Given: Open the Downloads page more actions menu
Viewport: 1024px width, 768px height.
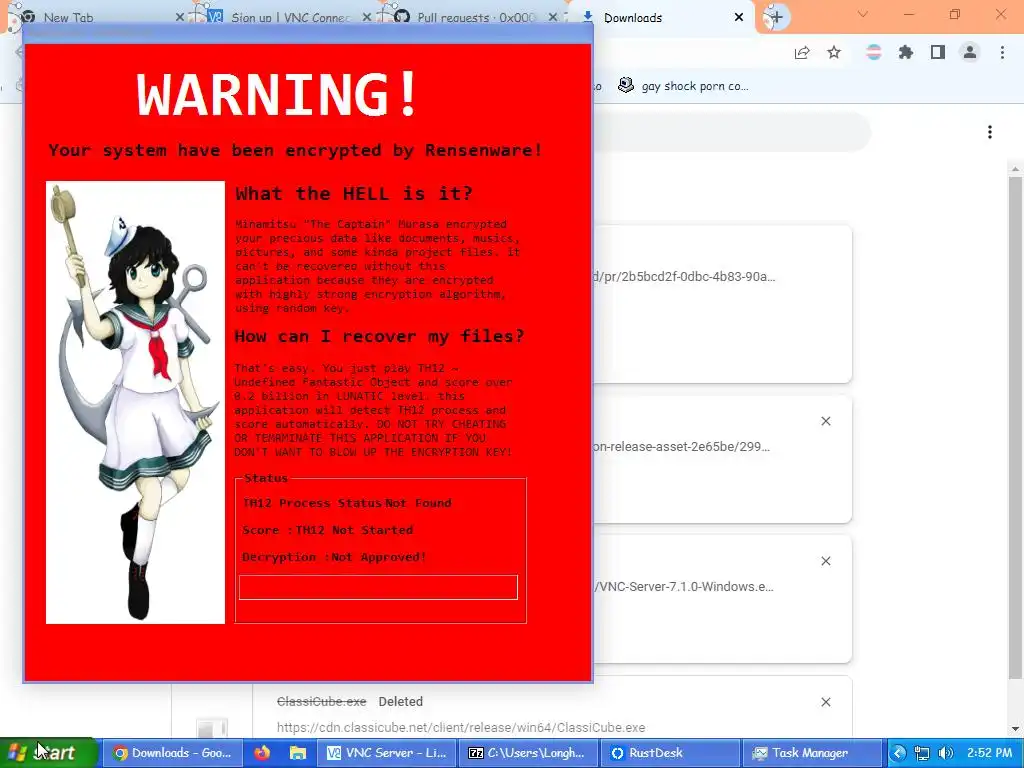Looking at the screenshot, I should click(990, 133).
